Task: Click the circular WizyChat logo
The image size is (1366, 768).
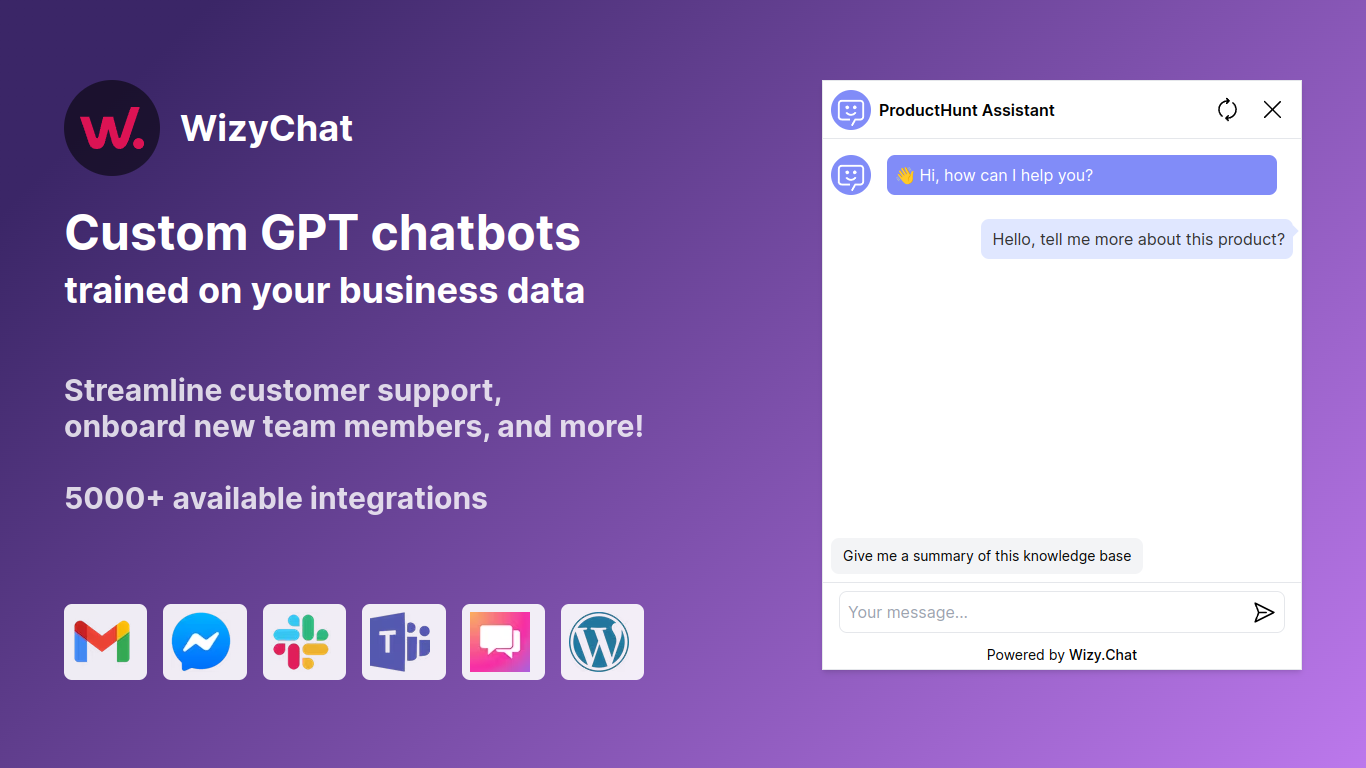Action: pyautogui.click(x=112, y=128)
